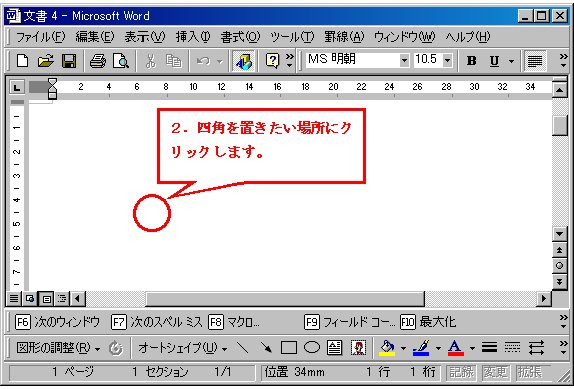Open a file with the Open folder icon
This screenshot has width=574, height=389.
click(46, 61)
